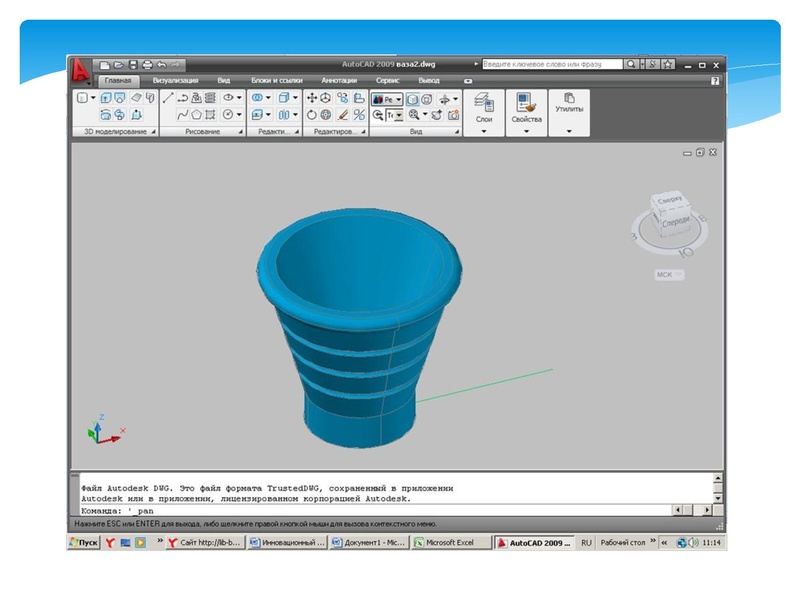Click the Print icon in quick access toolbar
The width and height of the screenshot is (800, 600).
147,64
